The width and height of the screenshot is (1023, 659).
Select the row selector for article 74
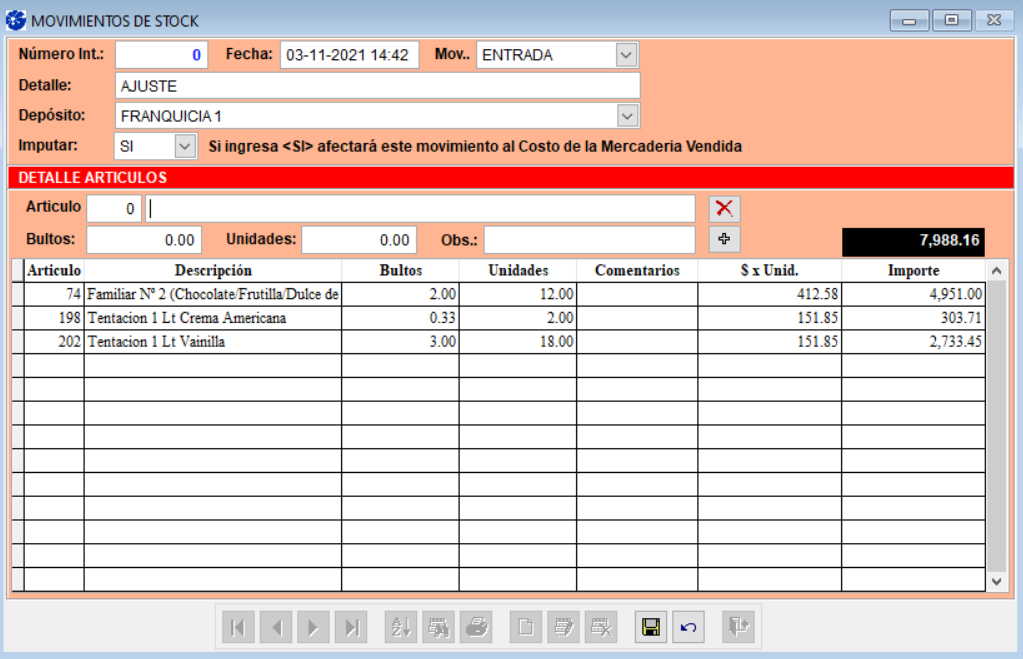tap(18, 294)
